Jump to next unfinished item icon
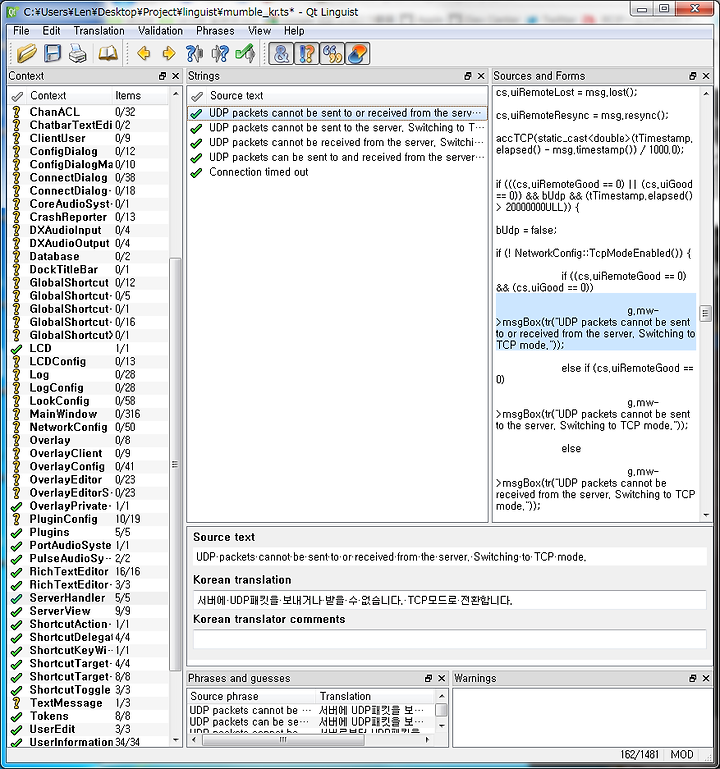The width and height of the screenshot is (720, 769). (220, 53)
